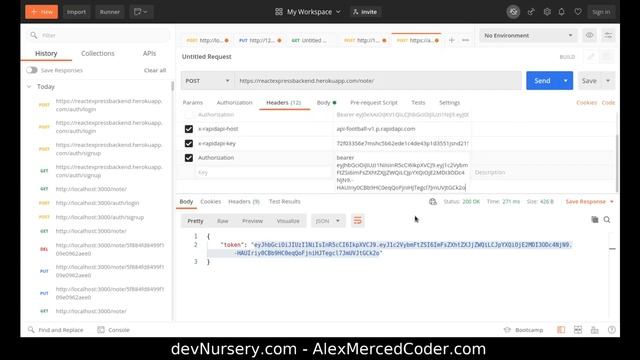
Task: Search the response with magnifier icon
Action: point(607,220)
